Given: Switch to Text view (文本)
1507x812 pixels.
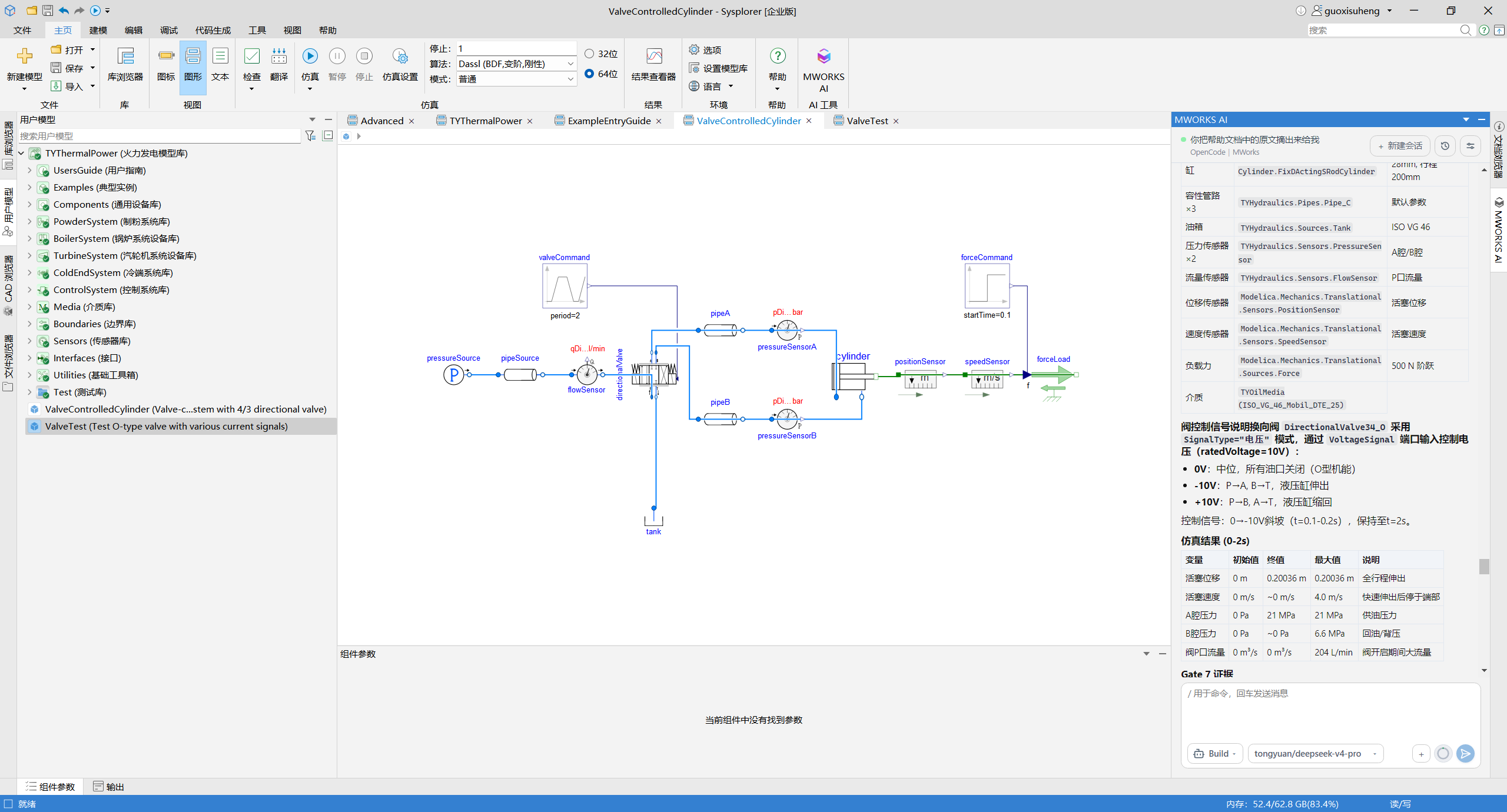Looking at the screenshot, I should [x=220, y=56].
